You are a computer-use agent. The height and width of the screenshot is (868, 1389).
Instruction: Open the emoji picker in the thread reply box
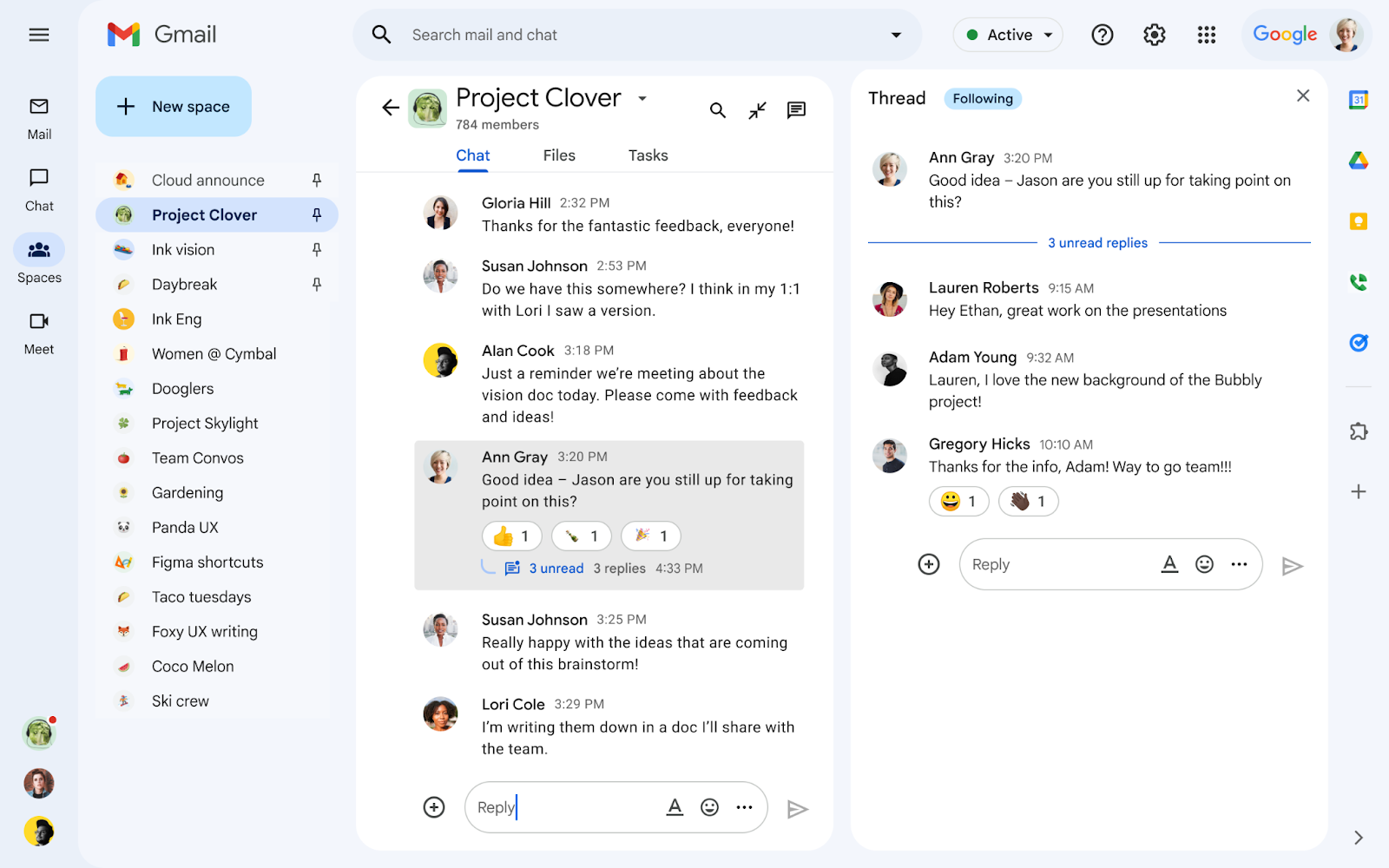click(x=1205, y=563)
